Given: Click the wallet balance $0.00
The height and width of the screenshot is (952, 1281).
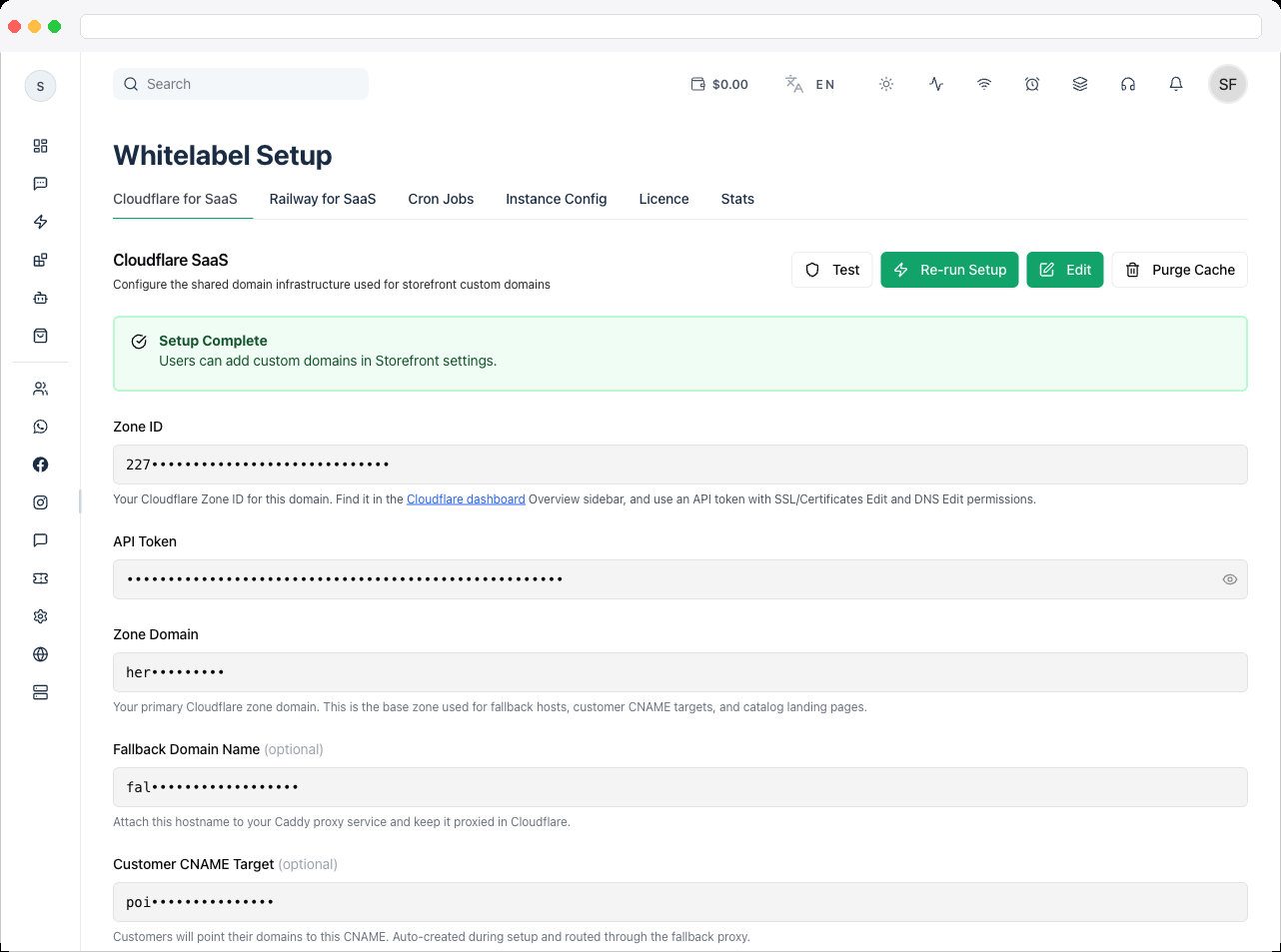Looking at the screenshot, I should [719, 85].
